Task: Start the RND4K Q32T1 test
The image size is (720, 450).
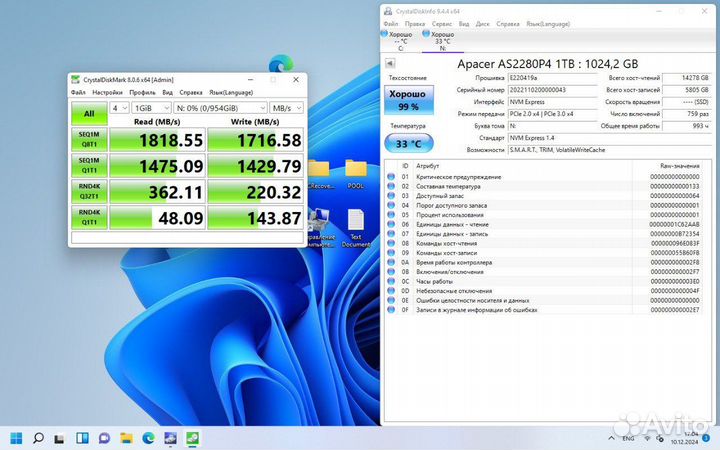Action: tap(89, 191)
